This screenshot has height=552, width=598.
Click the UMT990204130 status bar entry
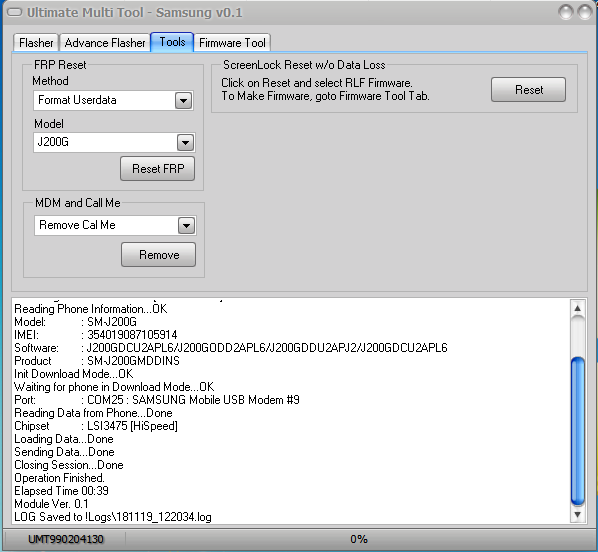tap(66, 539)
